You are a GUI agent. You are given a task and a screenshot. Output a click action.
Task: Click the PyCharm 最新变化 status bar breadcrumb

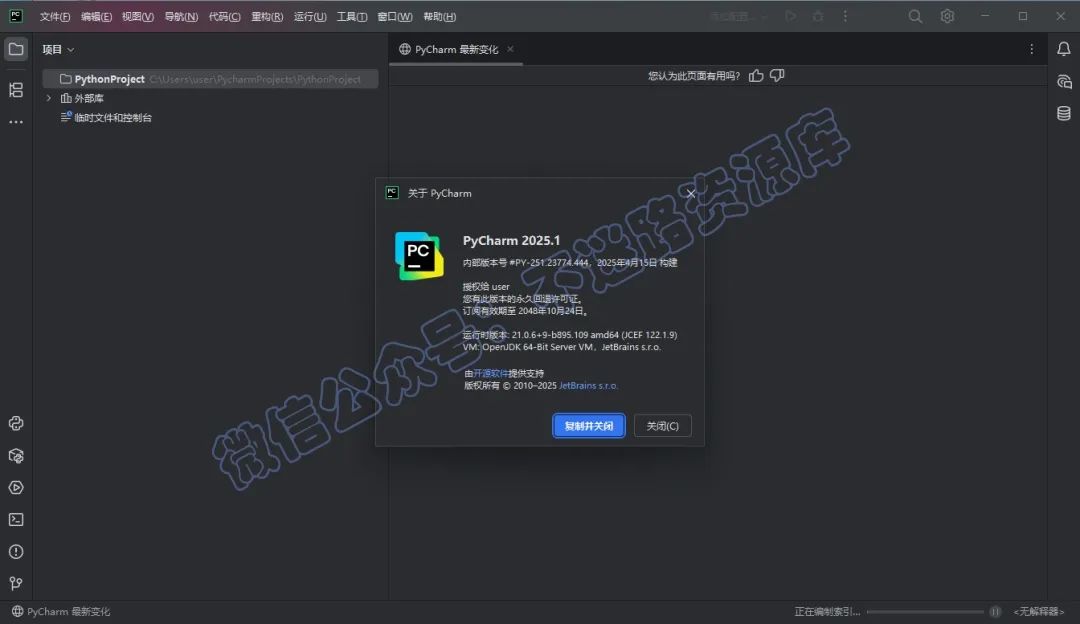click(x=68, y=611)
